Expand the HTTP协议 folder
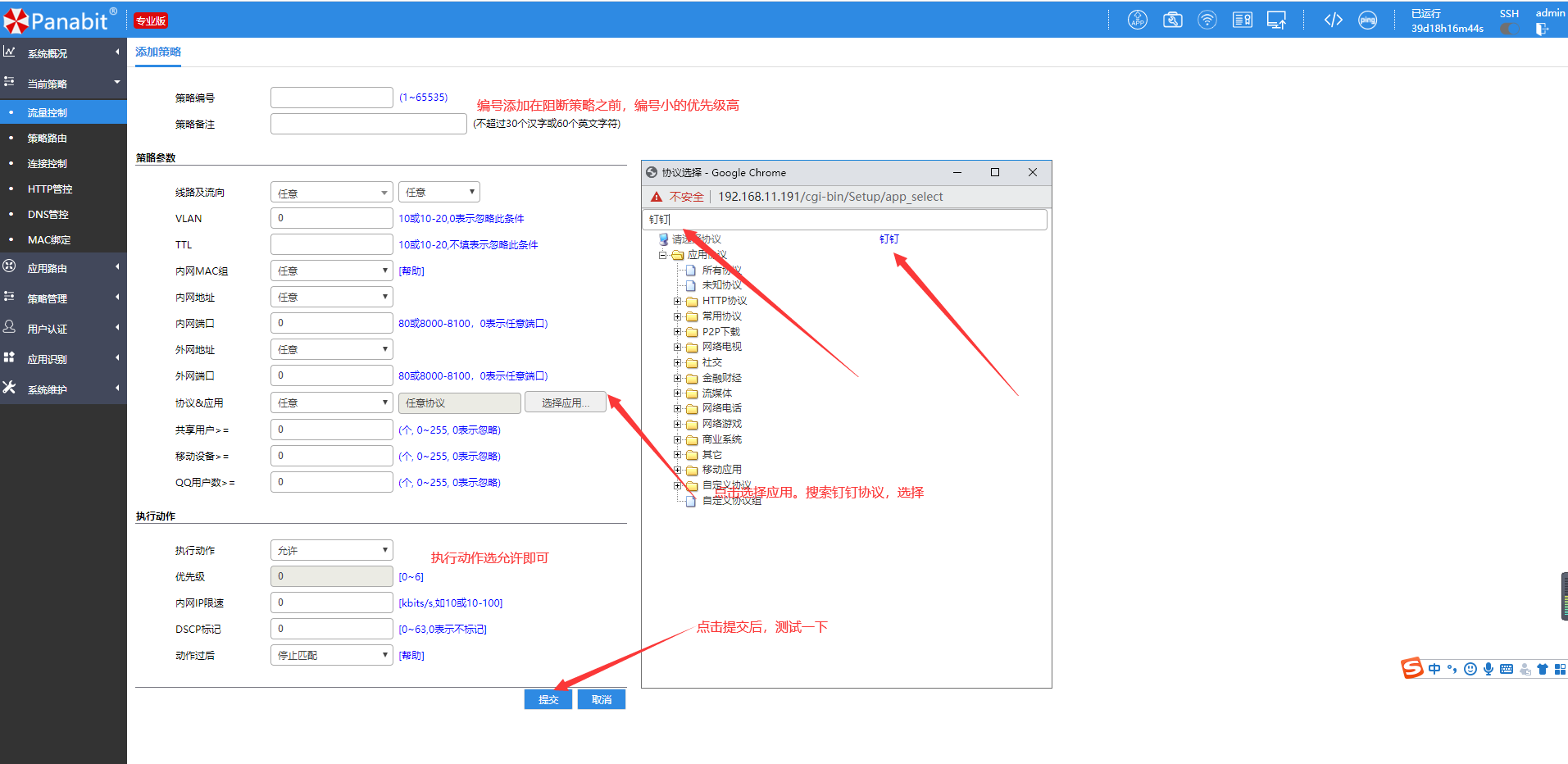 [678, 301]
